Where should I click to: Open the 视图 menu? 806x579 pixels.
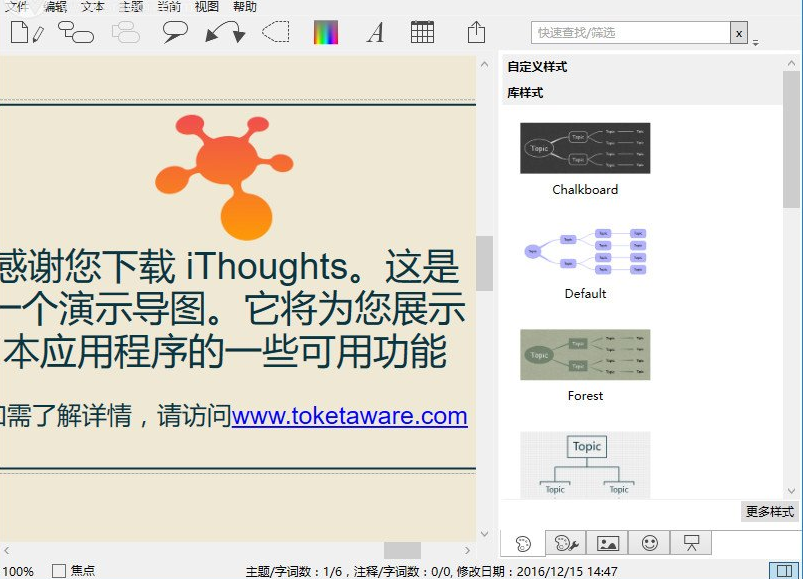point(207,6)
